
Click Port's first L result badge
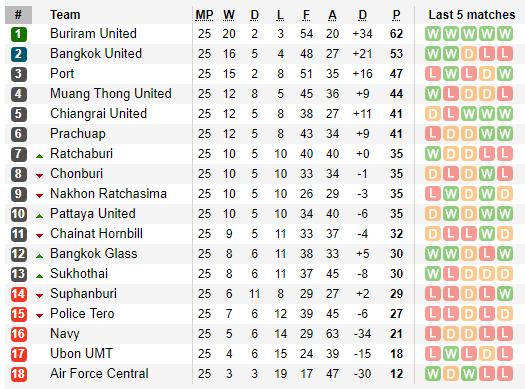[433, 74]
